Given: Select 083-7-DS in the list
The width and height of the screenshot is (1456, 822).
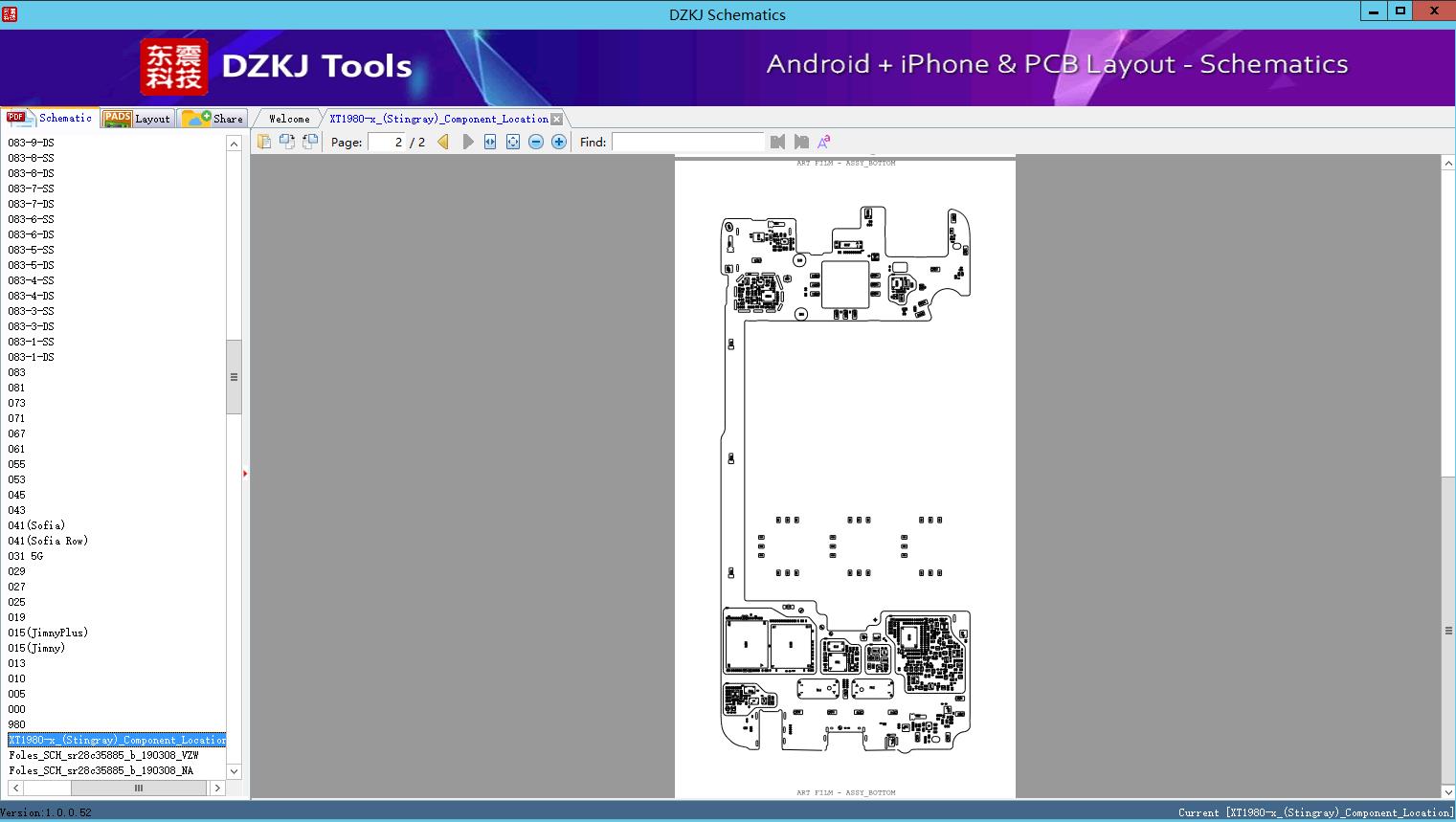Looking at the screenshot, I should click(32, 204).
